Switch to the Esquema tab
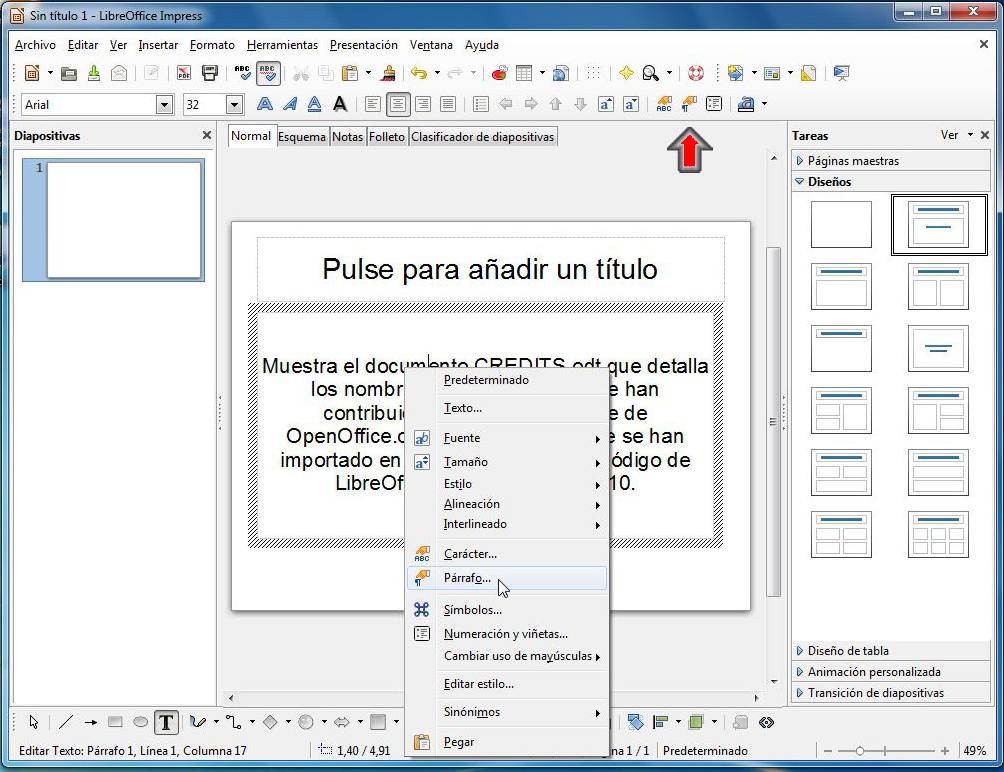 tap(302, 136)
